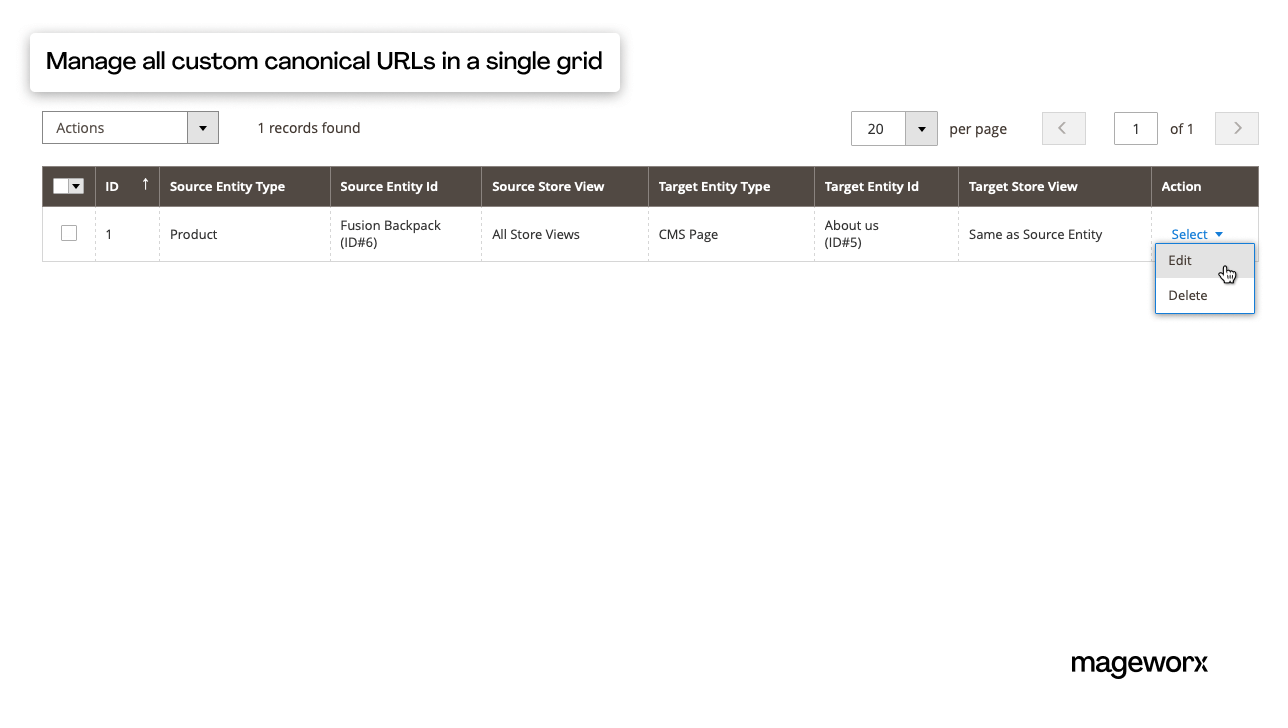Click the previous page arrow button
1288x728 pixels.
click(x=1063, y=128)
